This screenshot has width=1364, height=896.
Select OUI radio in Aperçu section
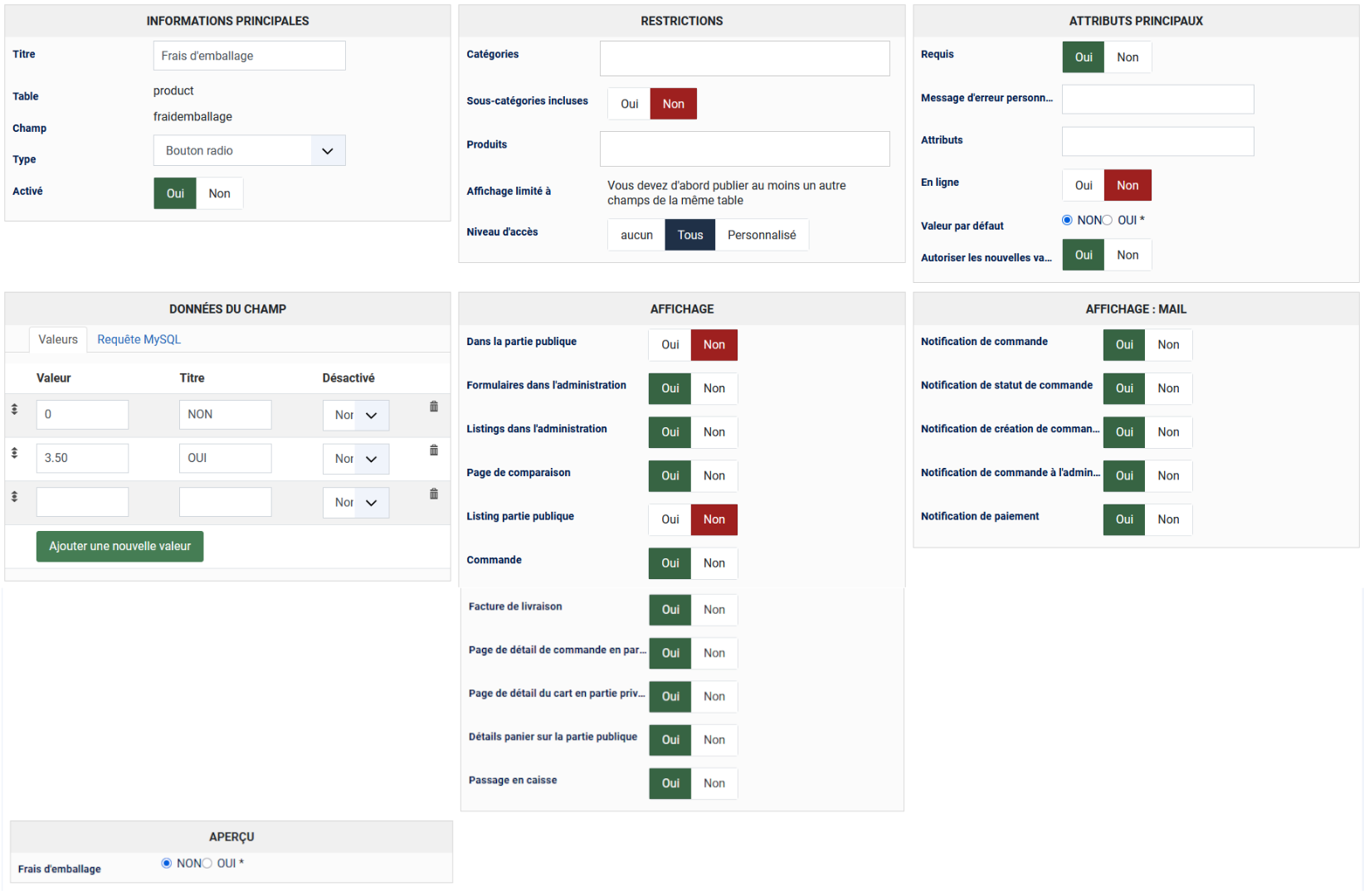pos(207,863)
